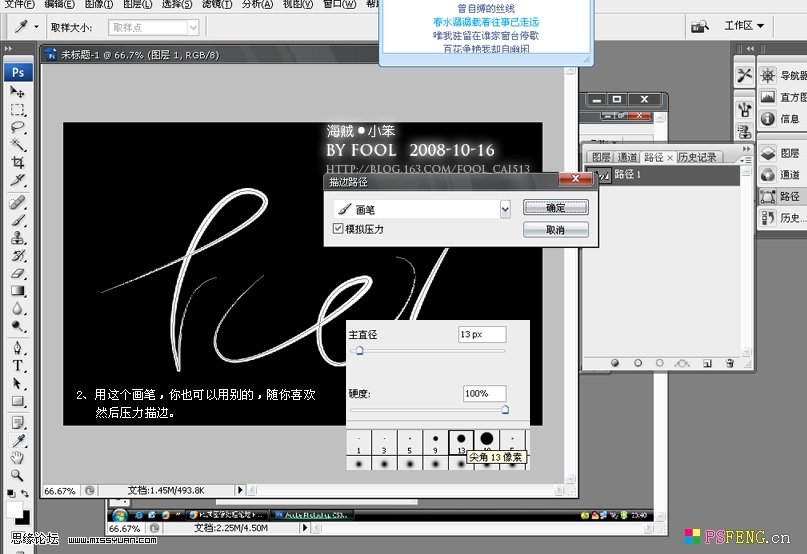Image resolution: width=807 pixels, height=554 pixels.
Task: Open the 工作区 workspace dropdown
Action: click(x=744, y=25)
